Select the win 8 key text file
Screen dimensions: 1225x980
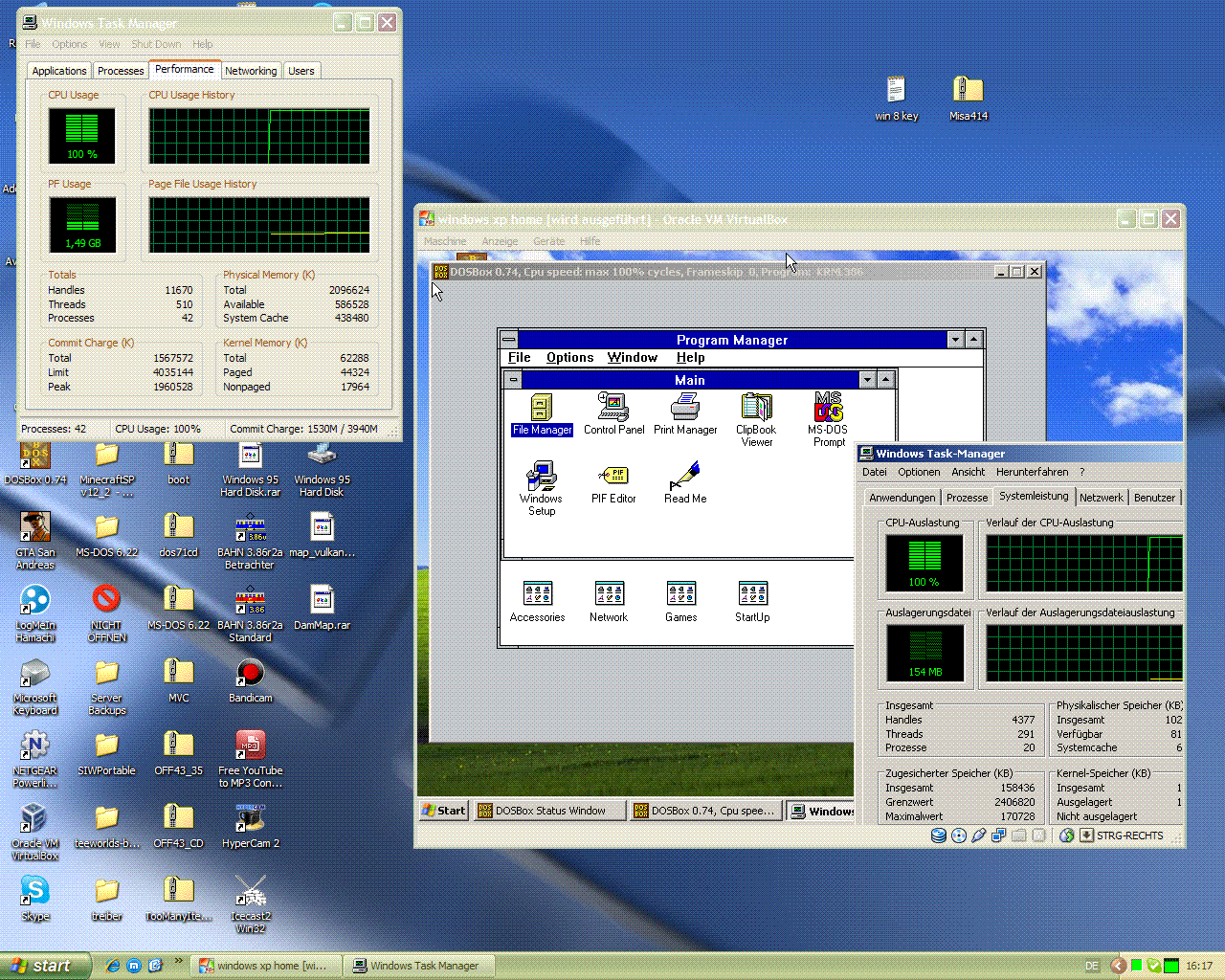point(896,99)
